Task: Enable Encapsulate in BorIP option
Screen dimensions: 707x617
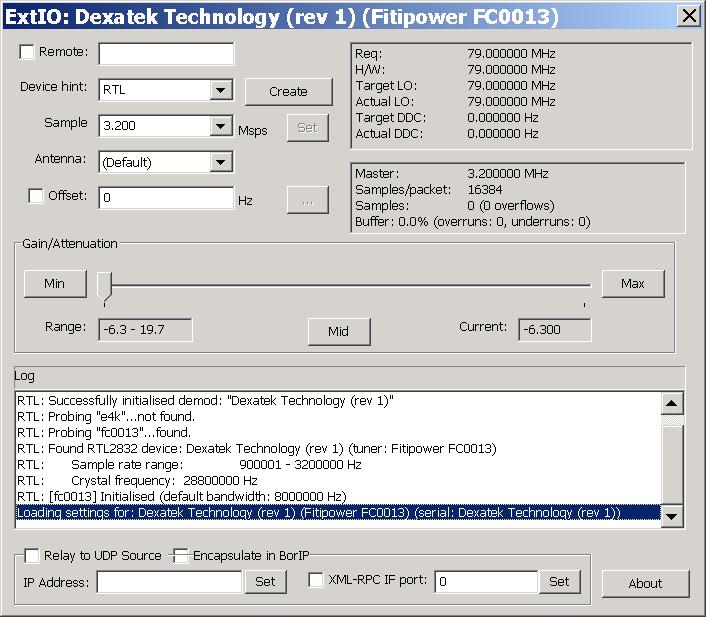Action: click(181, 556)
